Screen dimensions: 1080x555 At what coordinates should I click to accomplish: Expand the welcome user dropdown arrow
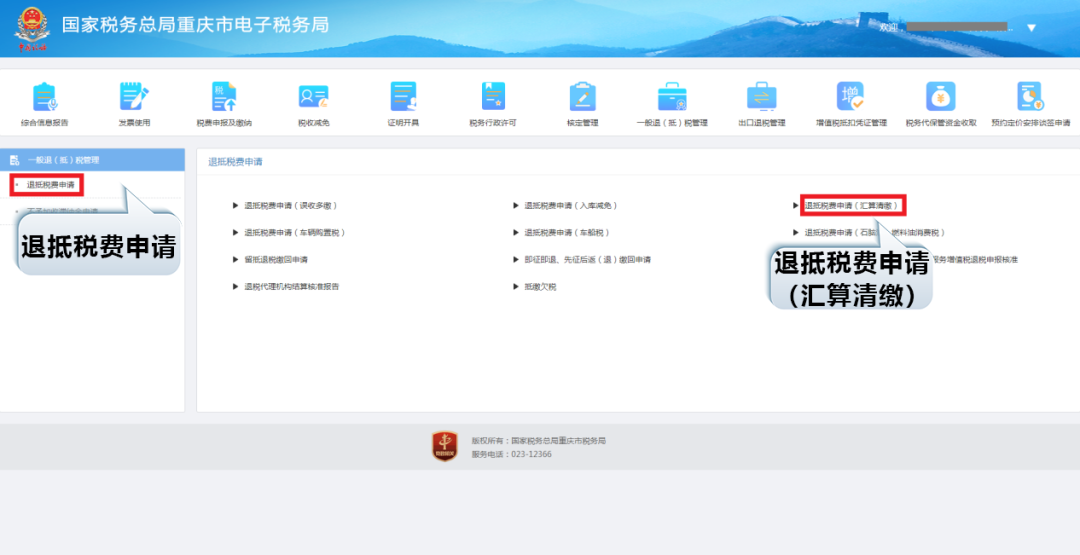[1031, 28]
